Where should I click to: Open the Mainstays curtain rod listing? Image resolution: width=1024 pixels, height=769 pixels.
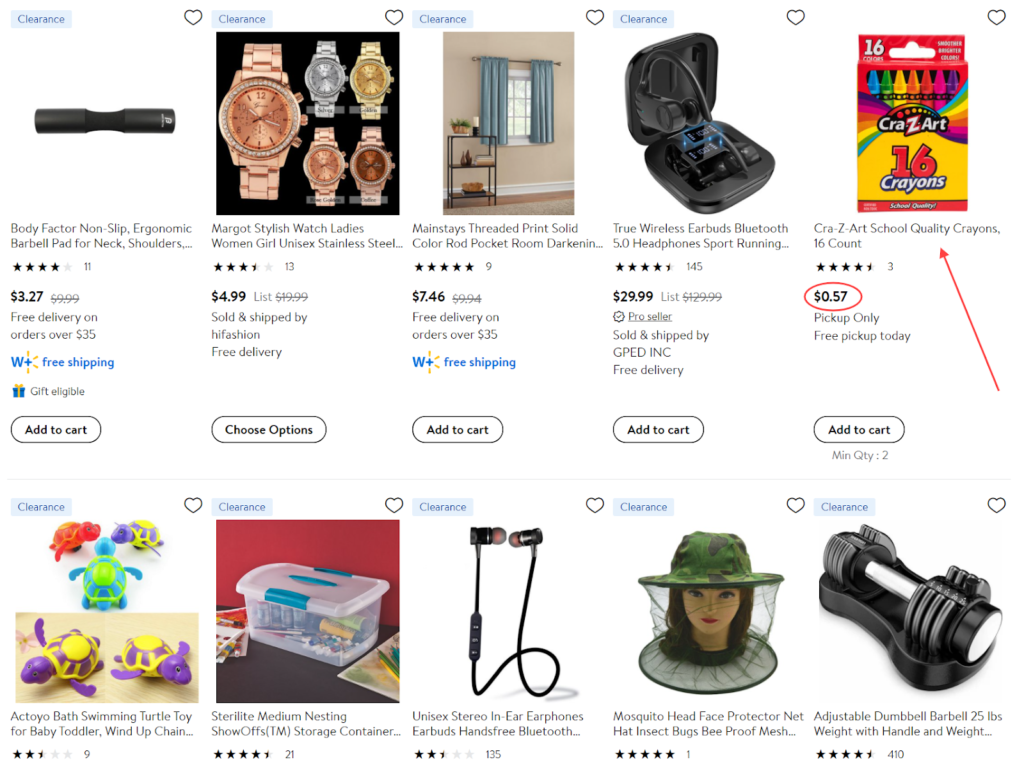500,236
